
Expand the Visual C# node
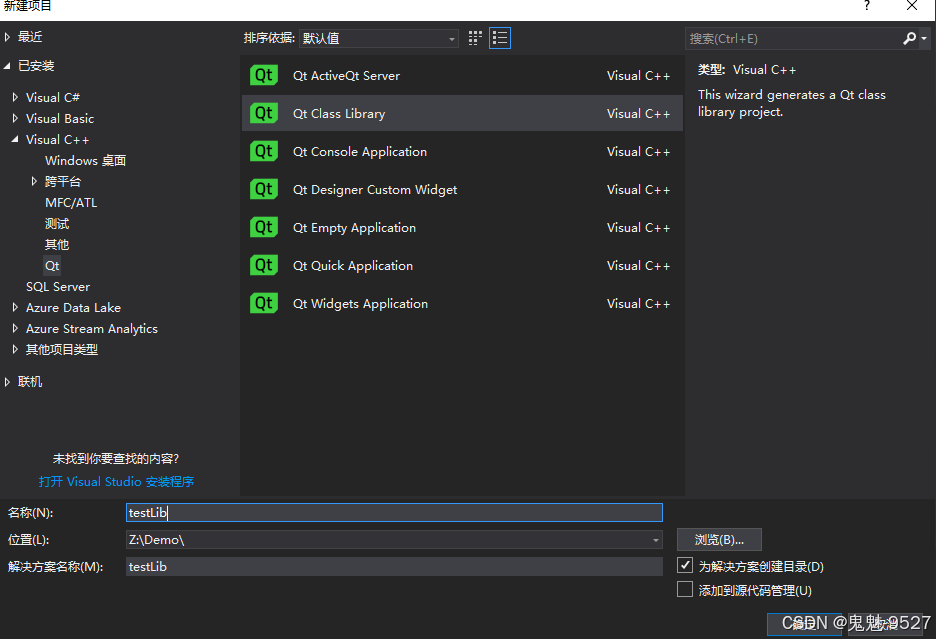click(16, 97)
